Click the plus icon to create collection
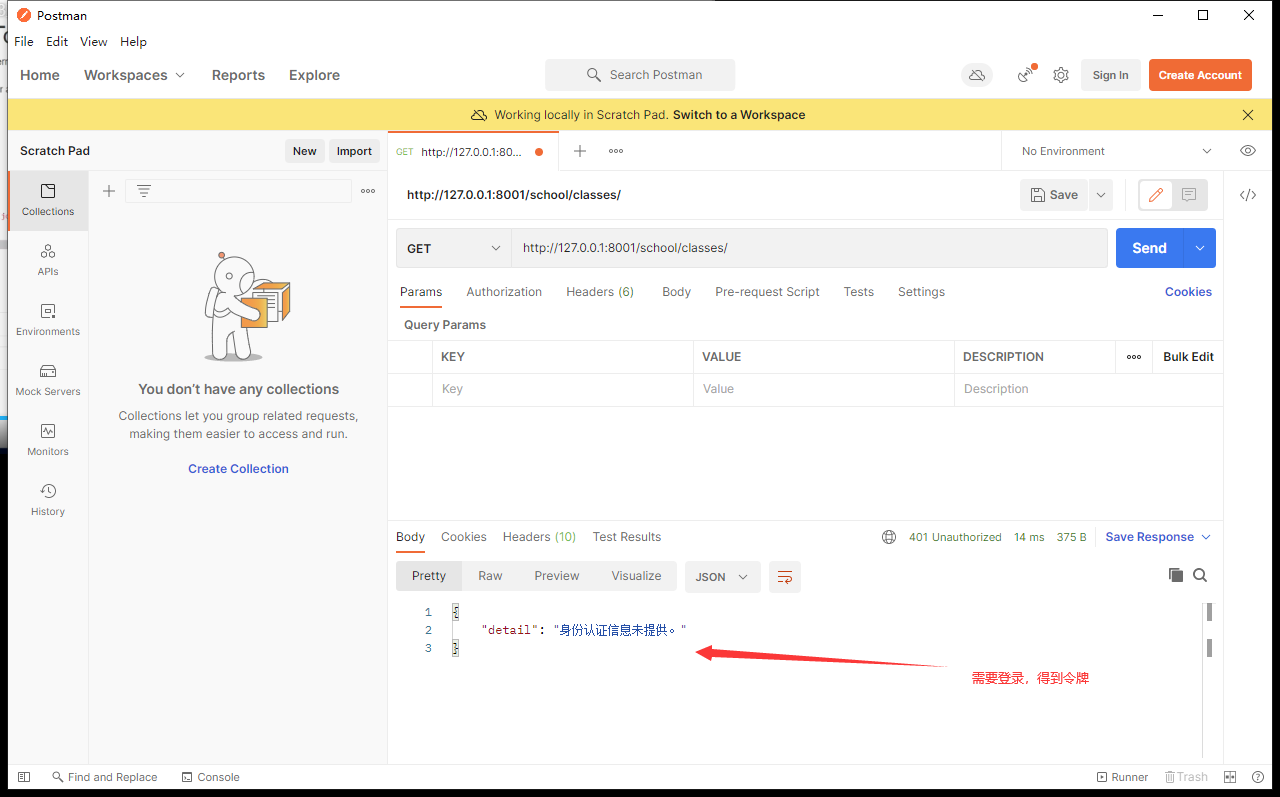Screen dimensions: 1280x797 pyautogui.click(x=109, y=191)
